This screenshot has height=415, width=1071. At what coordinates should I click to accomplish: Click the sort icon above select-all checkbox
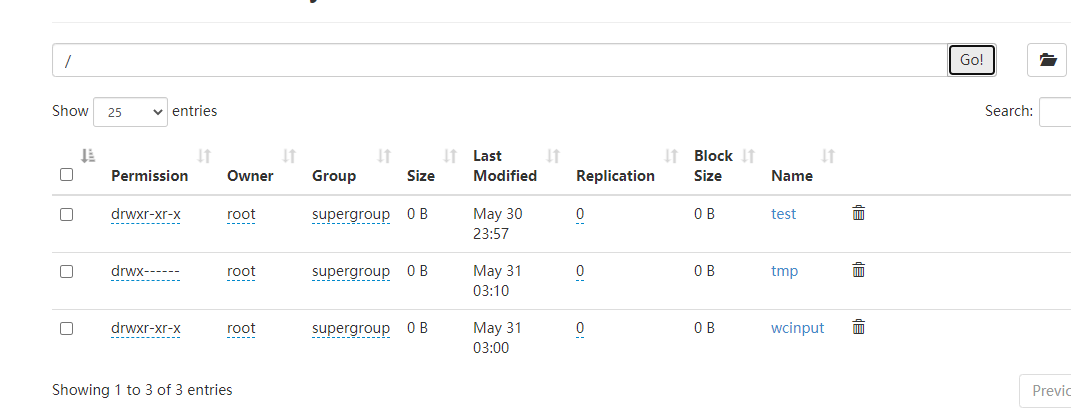87,156
